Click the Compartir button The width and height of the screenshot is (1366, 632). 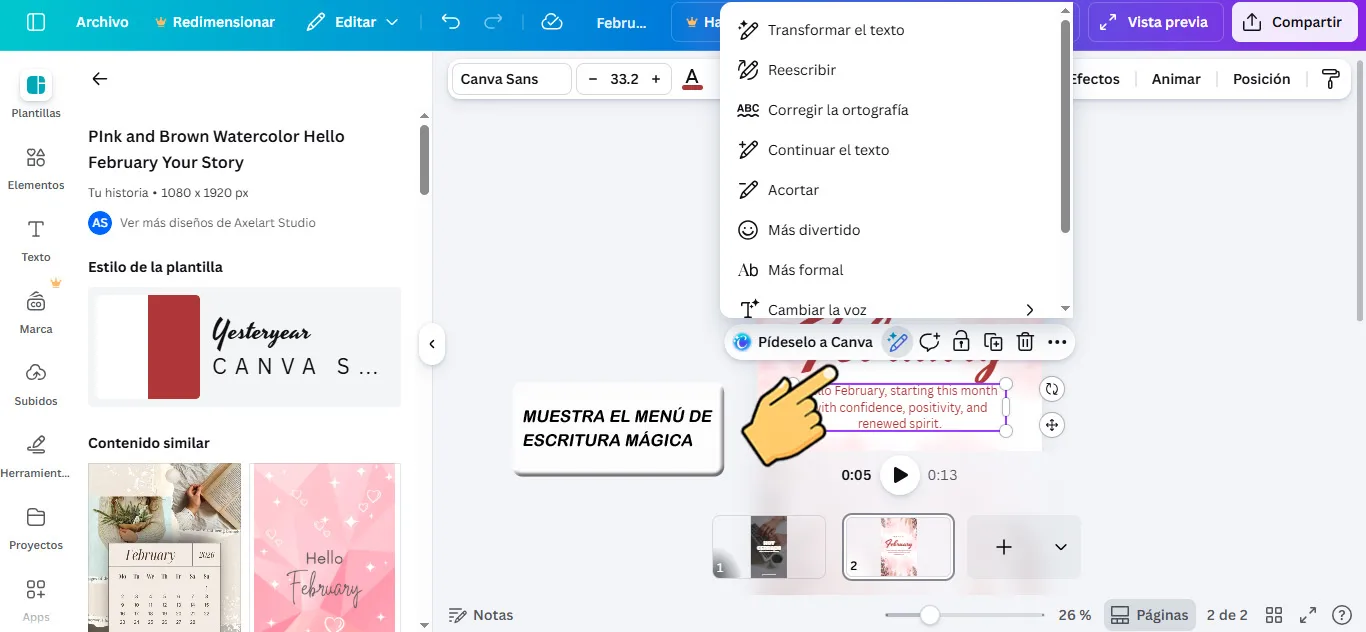[x=1294, y=21]
